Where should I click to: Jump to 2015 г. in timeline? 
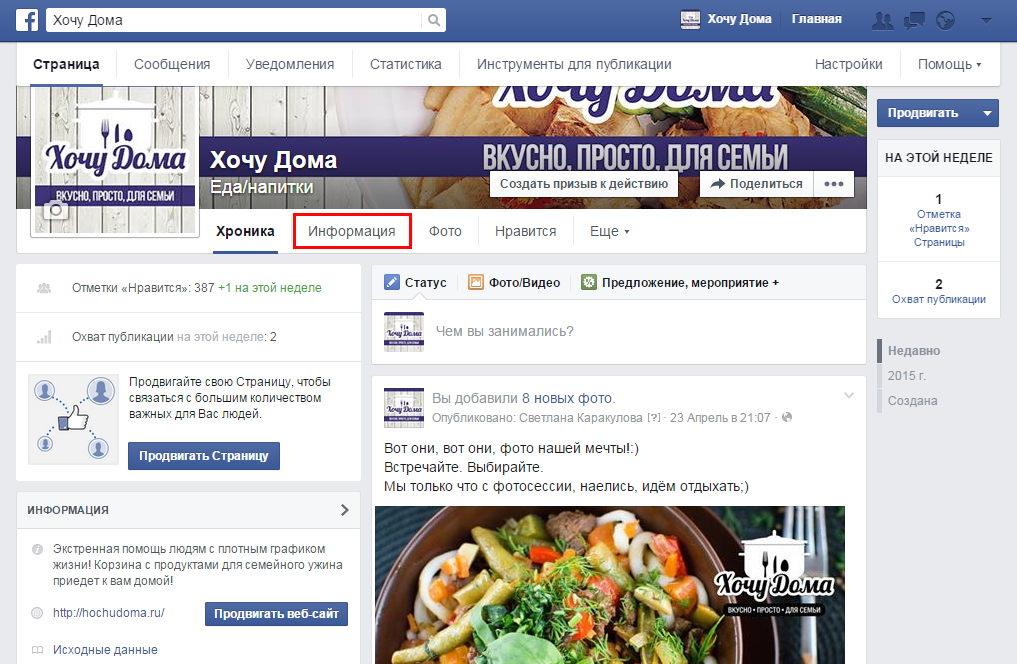[x=906, y=376]
